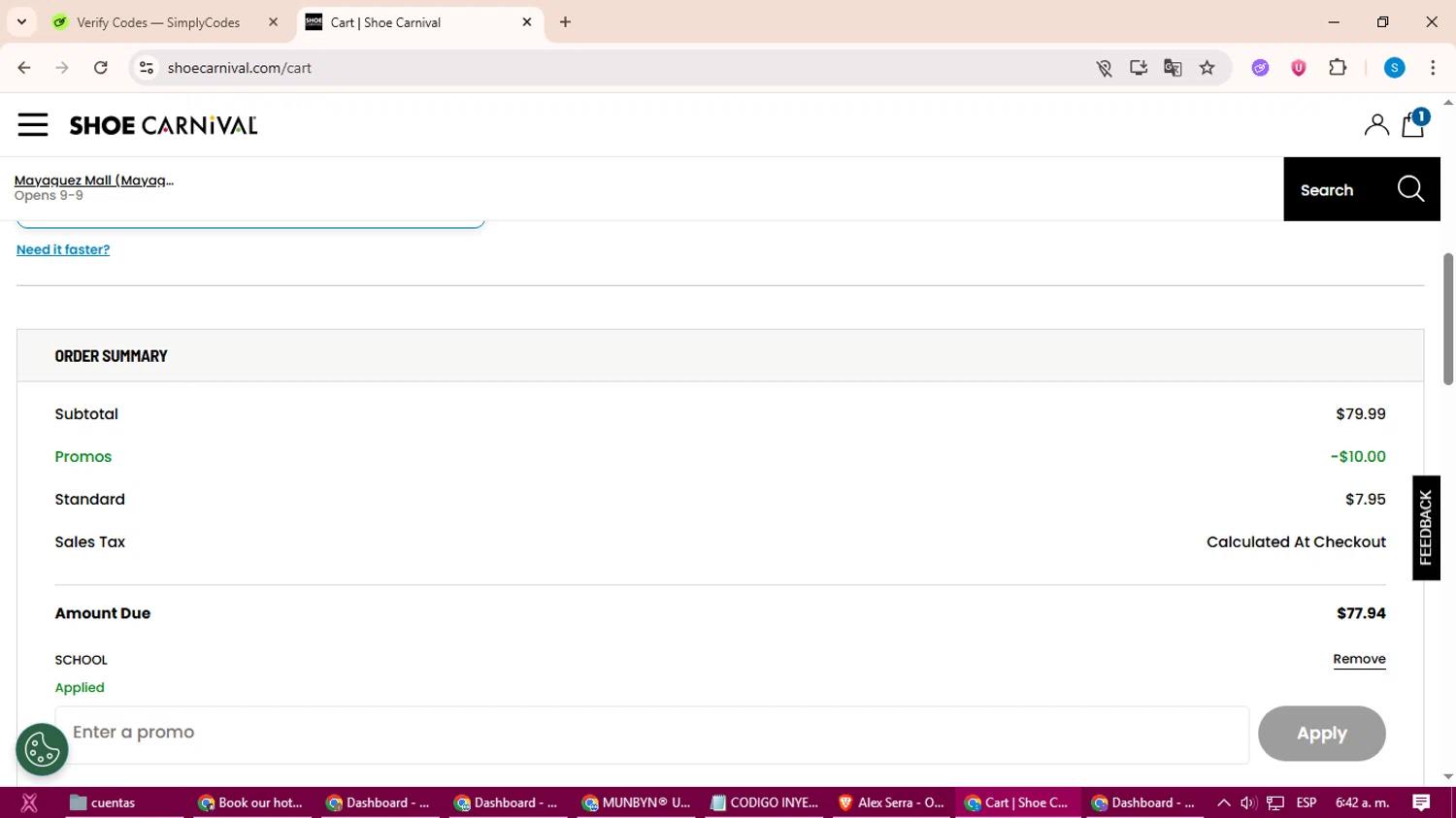Open the account profile icon

tap(1376, 125)
